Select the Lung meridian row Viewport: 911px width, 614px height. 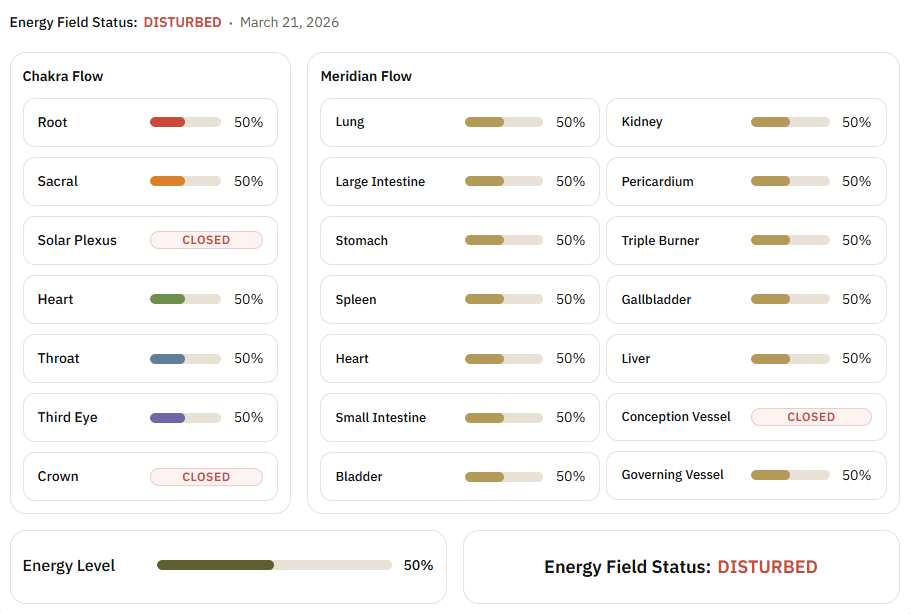click(x=460, y=122)
